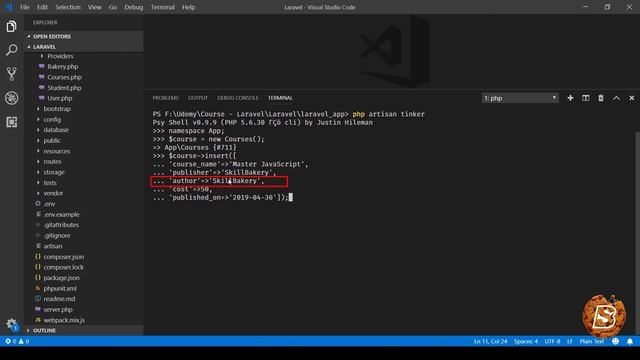
Task: Open the Debug menu
Action: [x=133, y=7]
